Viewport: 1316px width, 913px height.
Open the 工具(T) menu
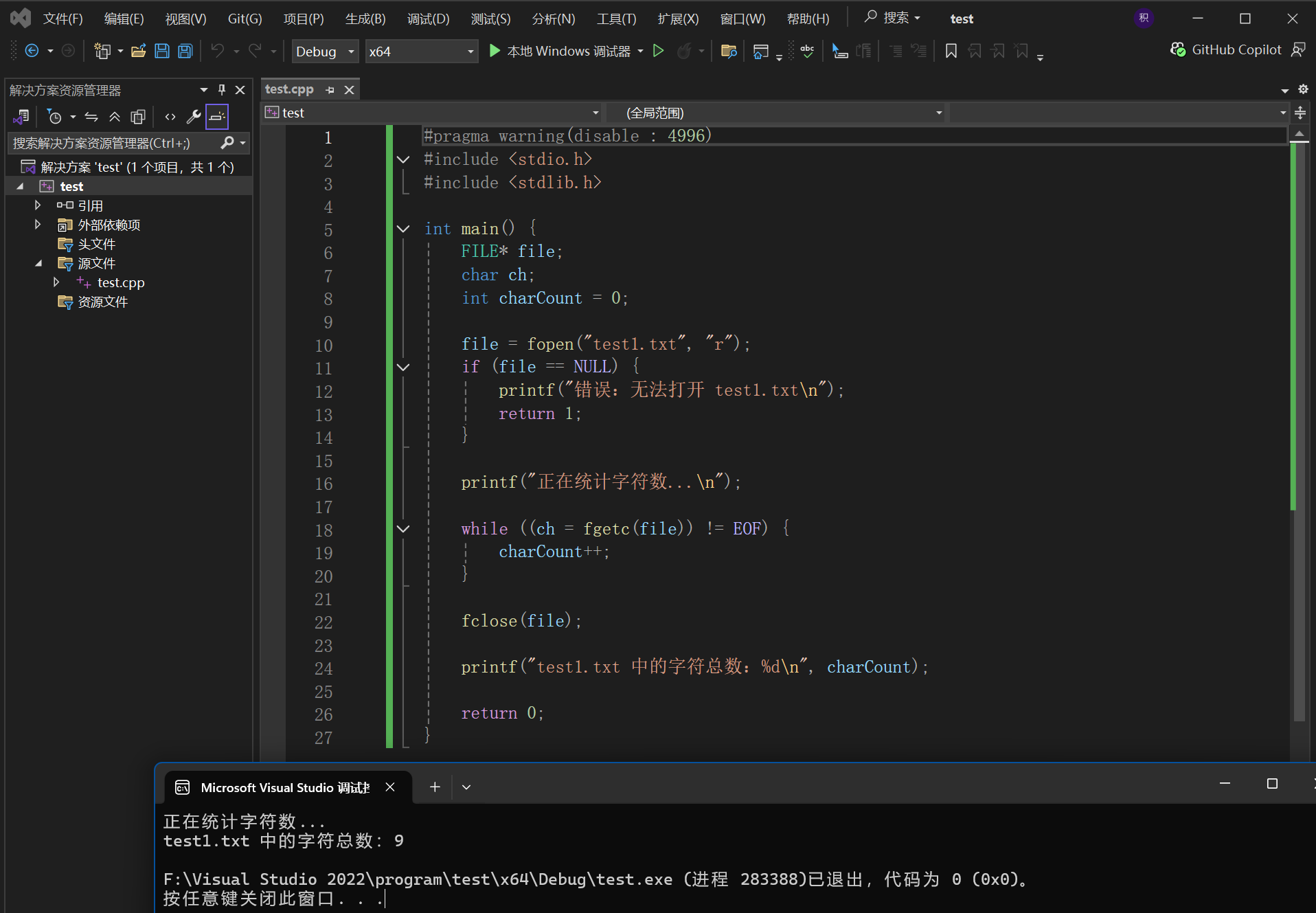coord(617,19)
